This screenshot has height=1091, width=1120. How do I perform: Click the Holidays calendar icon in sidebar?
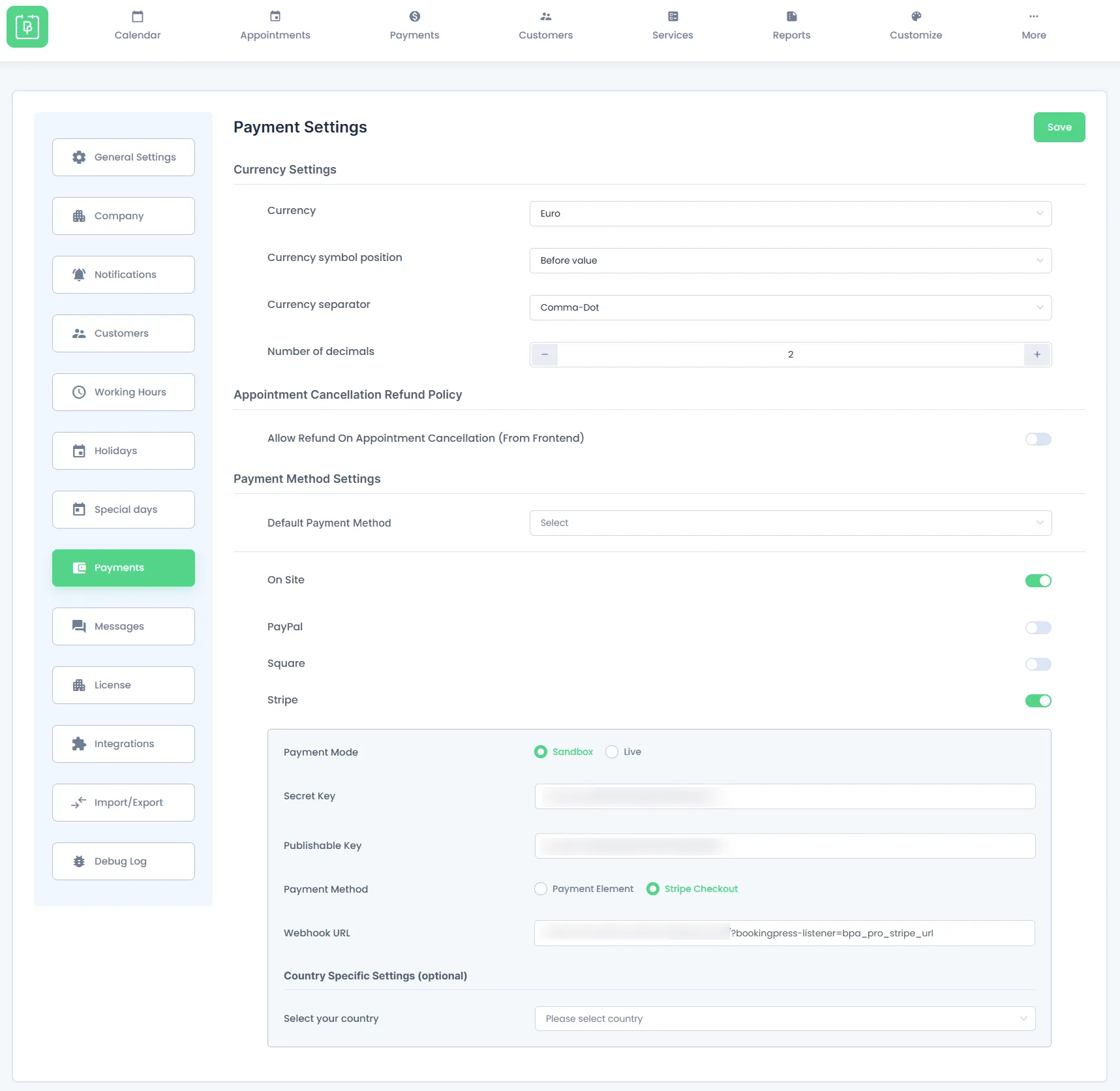coord(79,451)
